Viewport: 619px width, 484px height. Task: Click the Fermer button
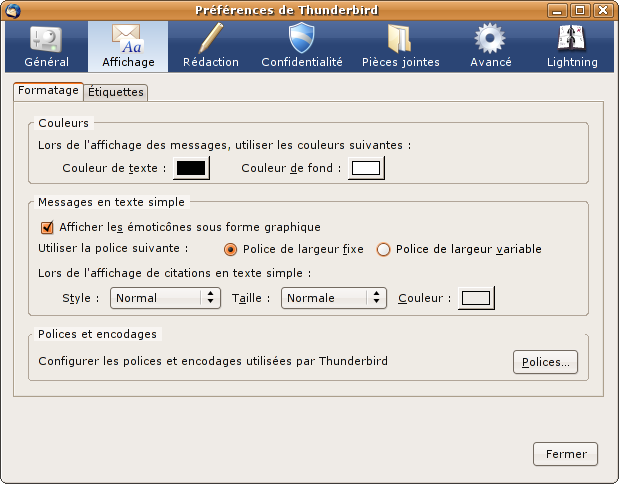[x=565, y=454]
